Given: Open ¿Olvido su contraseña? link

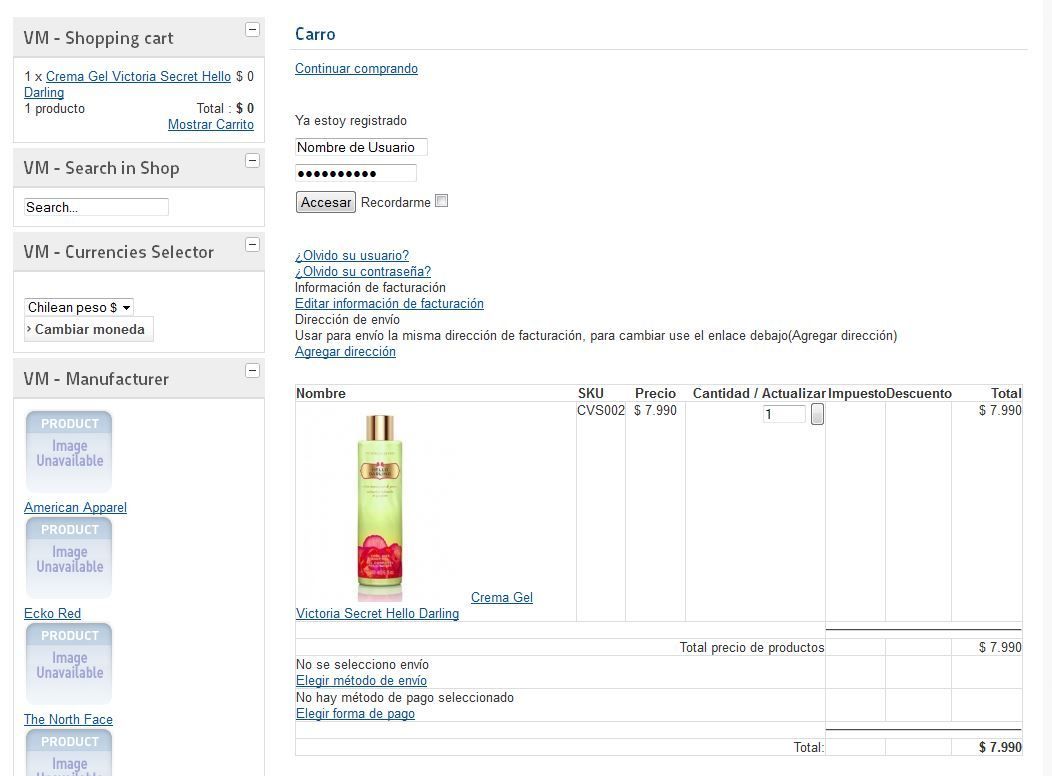Looking at the screenshot, I should [x=363, y=272].
